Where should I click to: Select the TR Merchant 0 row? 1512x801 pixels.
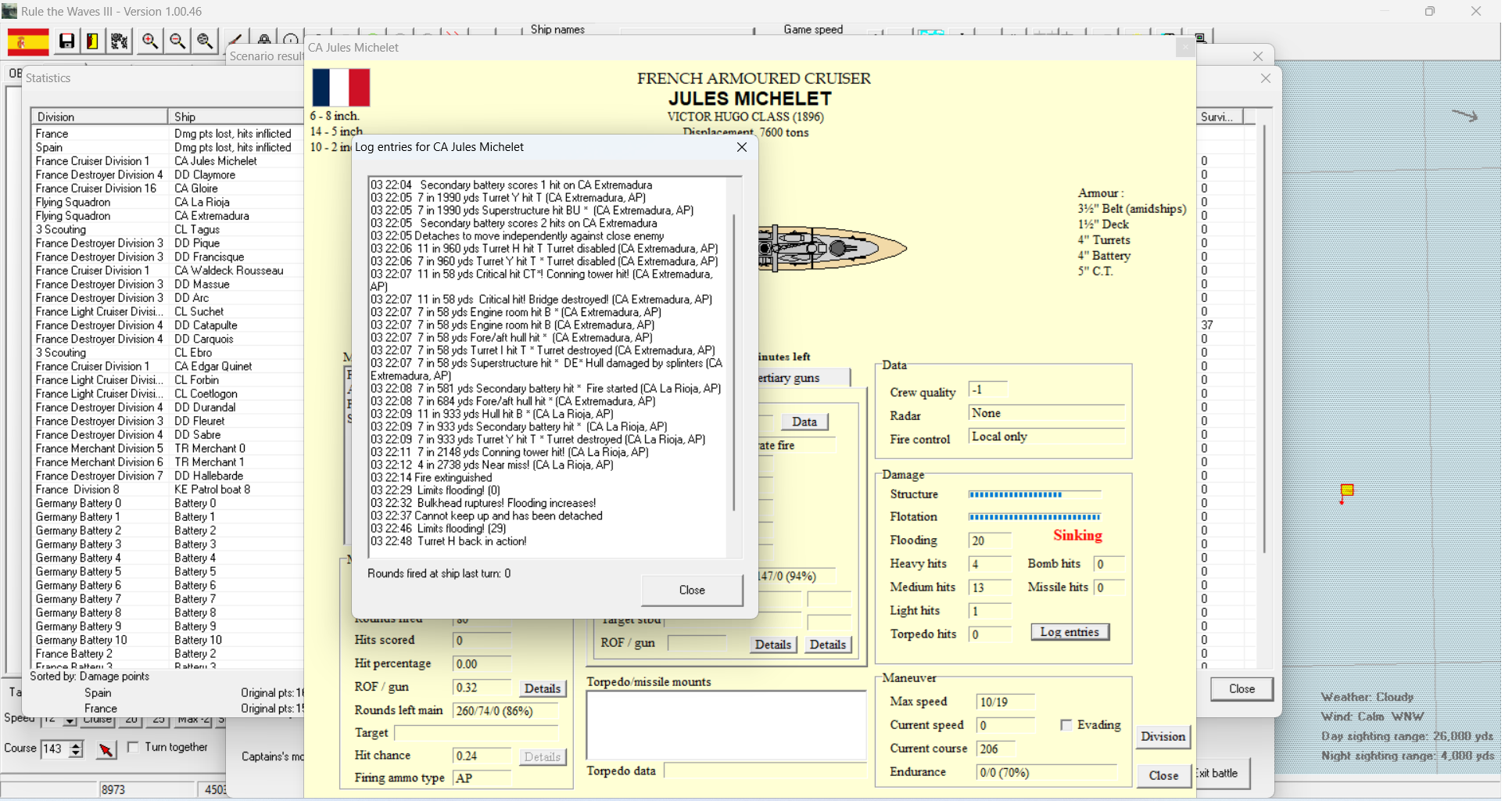click(167, 448)
